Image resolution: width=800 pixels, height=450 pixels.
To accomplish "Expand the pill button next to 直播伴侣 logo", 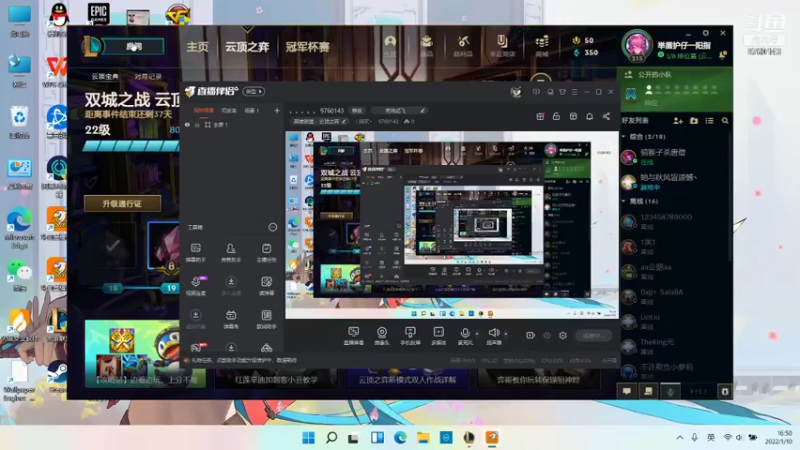I will 254,91.
